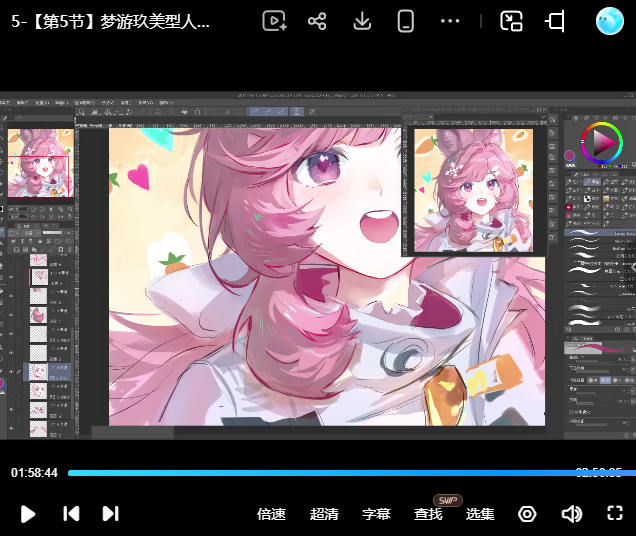Select the highlighted layer in layer panel
The width and height of the screenshot is (636, 536).
[48, 372]
